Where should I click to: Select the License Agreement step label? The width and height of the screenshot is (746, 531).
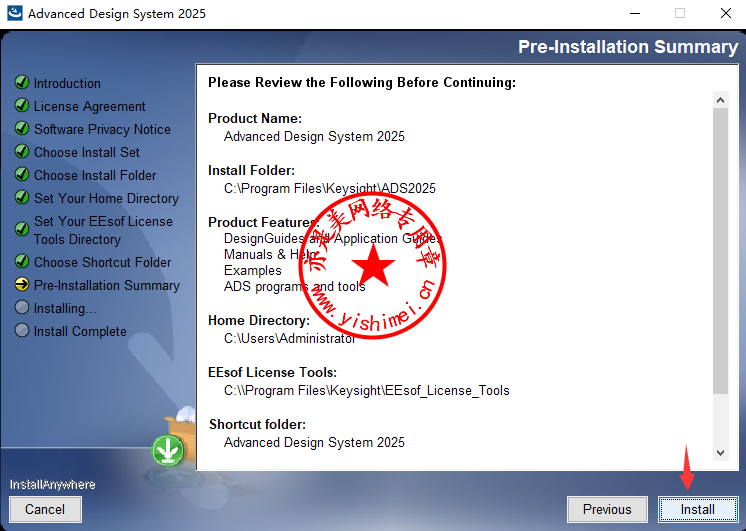[89, 106]
